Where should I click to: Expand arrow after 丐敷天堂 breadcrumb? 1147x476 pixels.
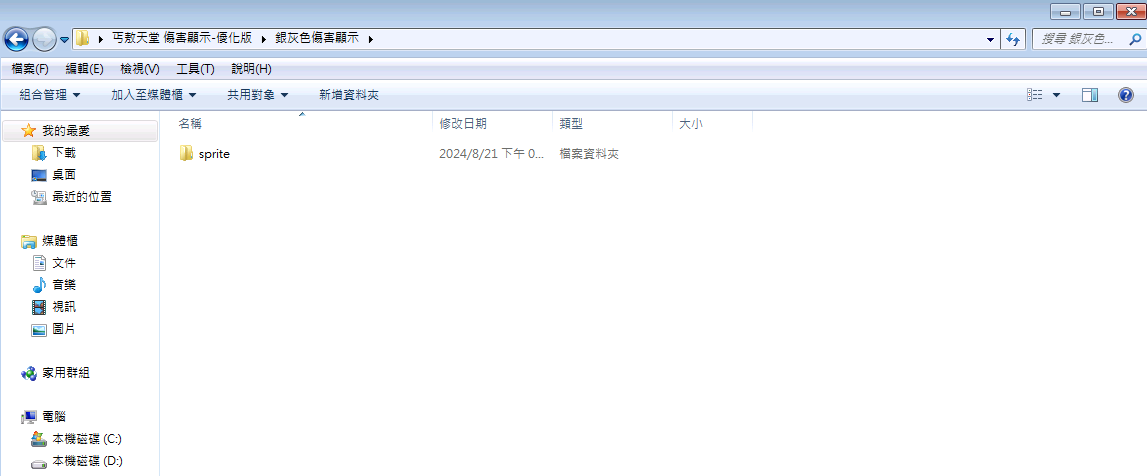[262, 39]
